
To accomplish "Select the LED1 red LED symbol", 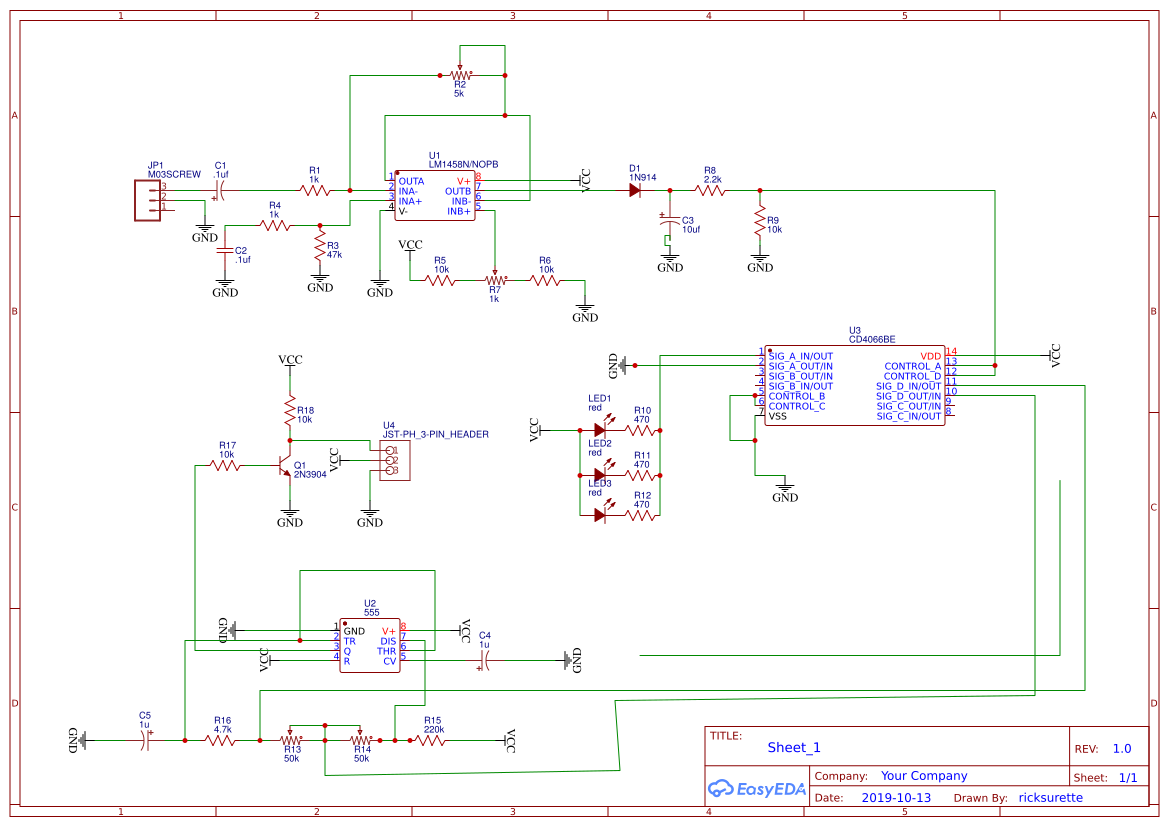I will coord(600,430).
